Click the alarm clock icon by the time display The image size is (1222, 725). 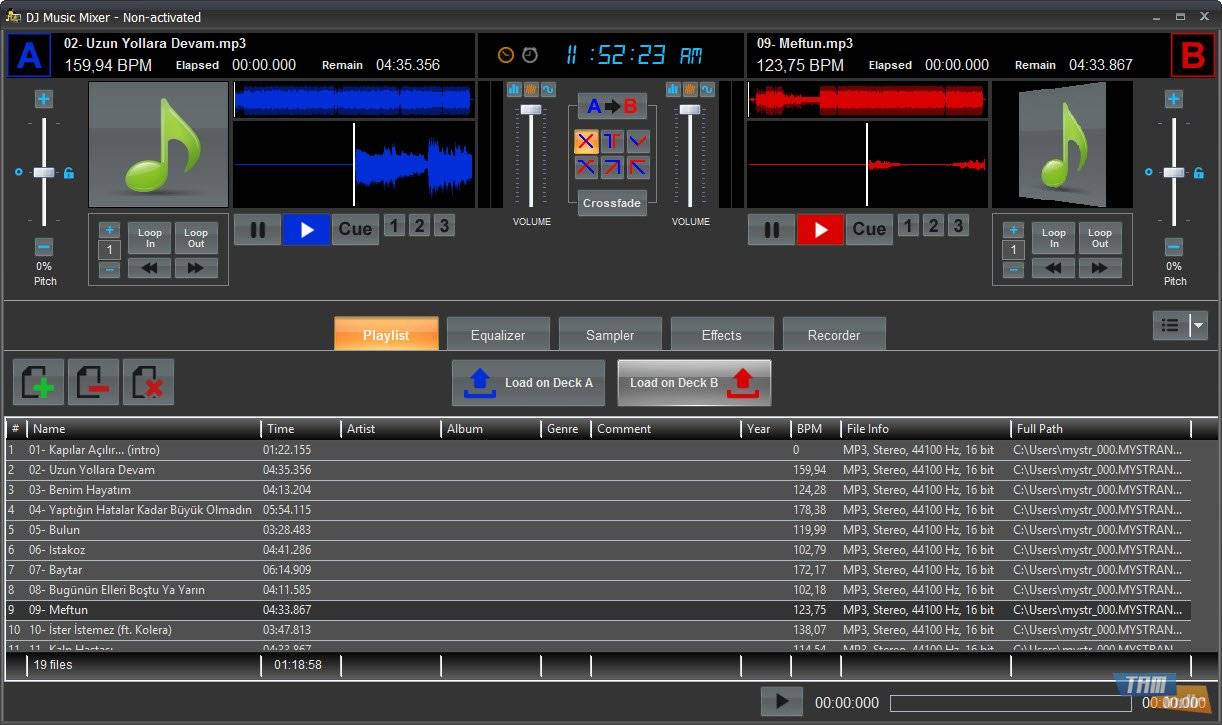pos(530,55)
